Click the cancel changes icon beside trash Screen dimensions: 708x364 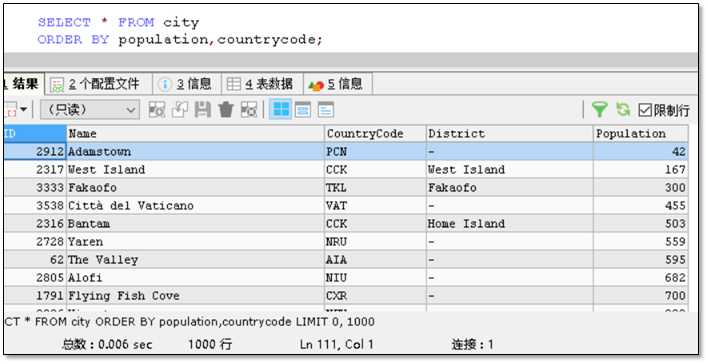pyautogui.click(x=248, y=110)
